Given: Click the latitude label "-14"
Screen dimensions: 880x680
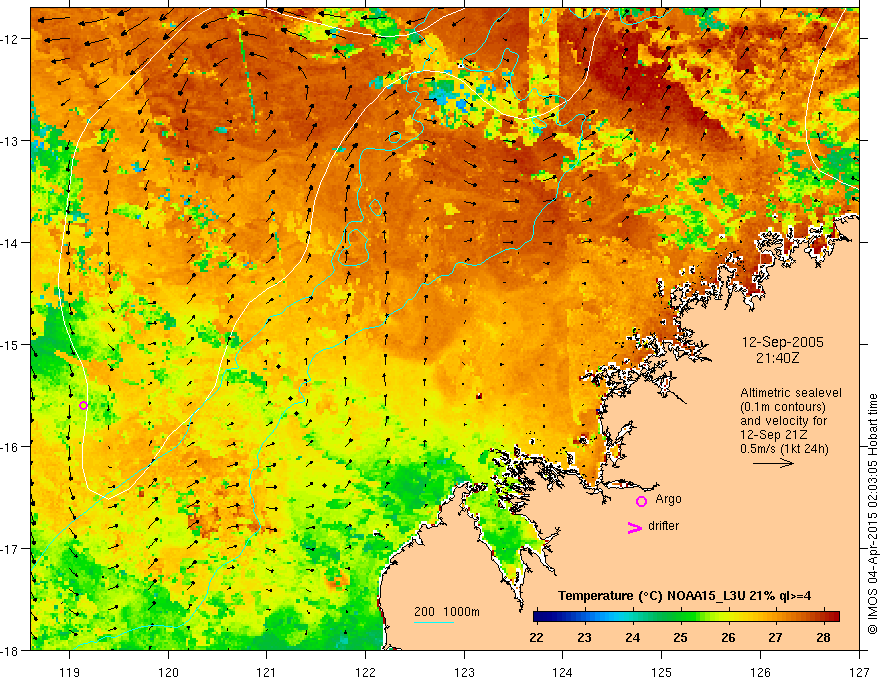Looking at the screenshot, I should coord(11,243).
